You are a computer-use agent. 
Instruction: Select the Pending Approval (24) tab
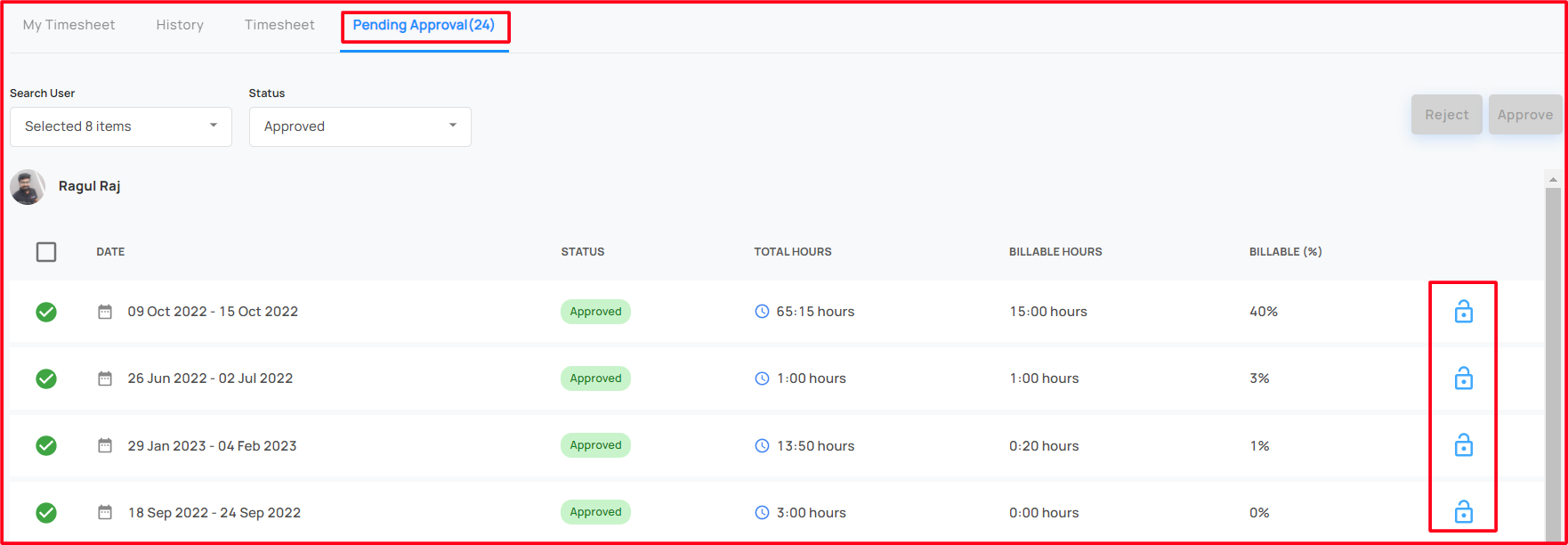click(x=424, y=25)
